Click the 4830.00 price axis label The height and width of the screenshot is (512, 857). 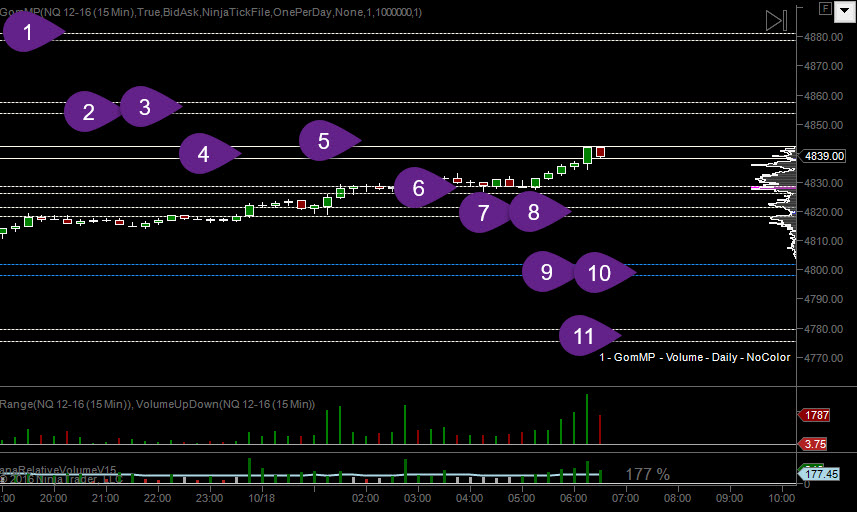tap(823, 183)
